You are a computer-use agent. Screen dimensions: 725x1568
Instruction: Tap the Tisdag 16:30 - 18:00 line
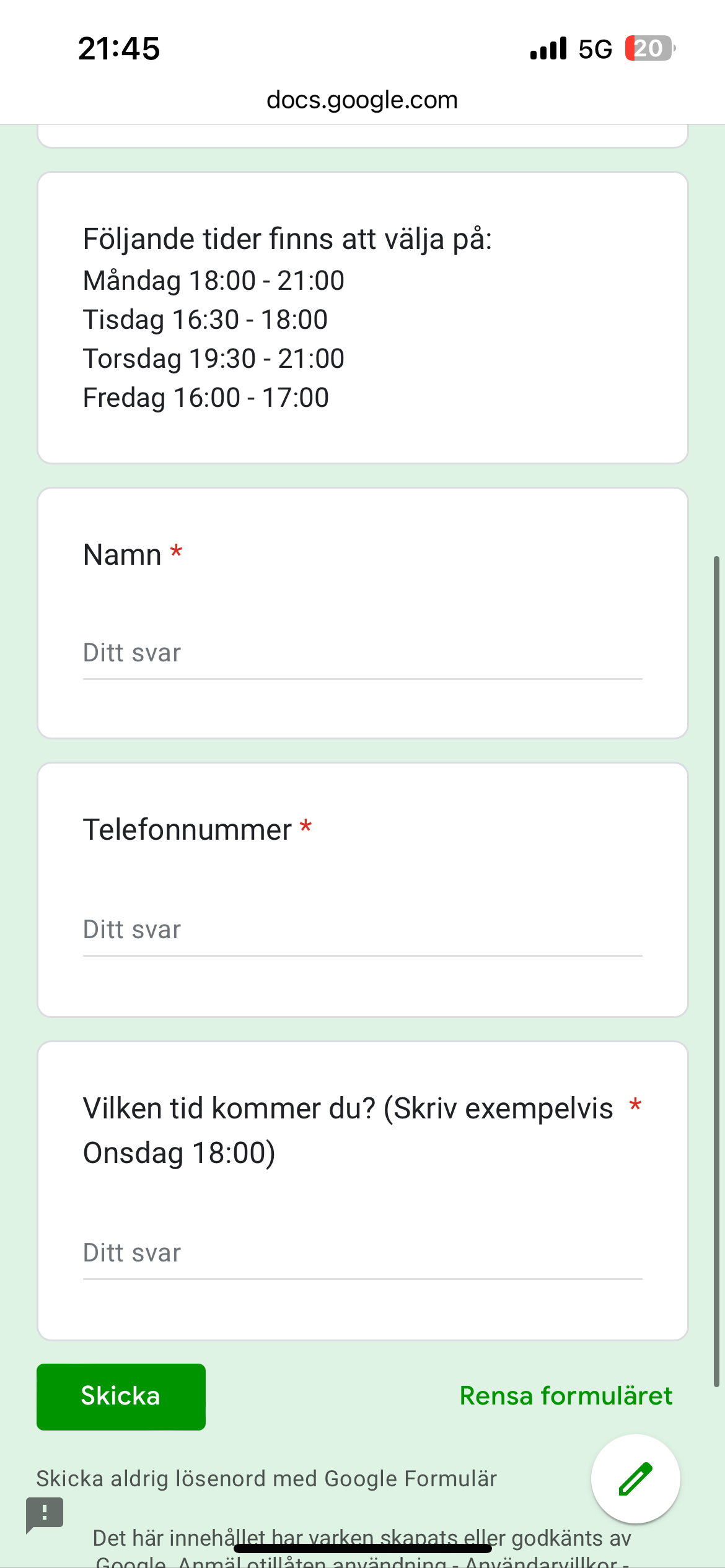[x=205, y=320]
